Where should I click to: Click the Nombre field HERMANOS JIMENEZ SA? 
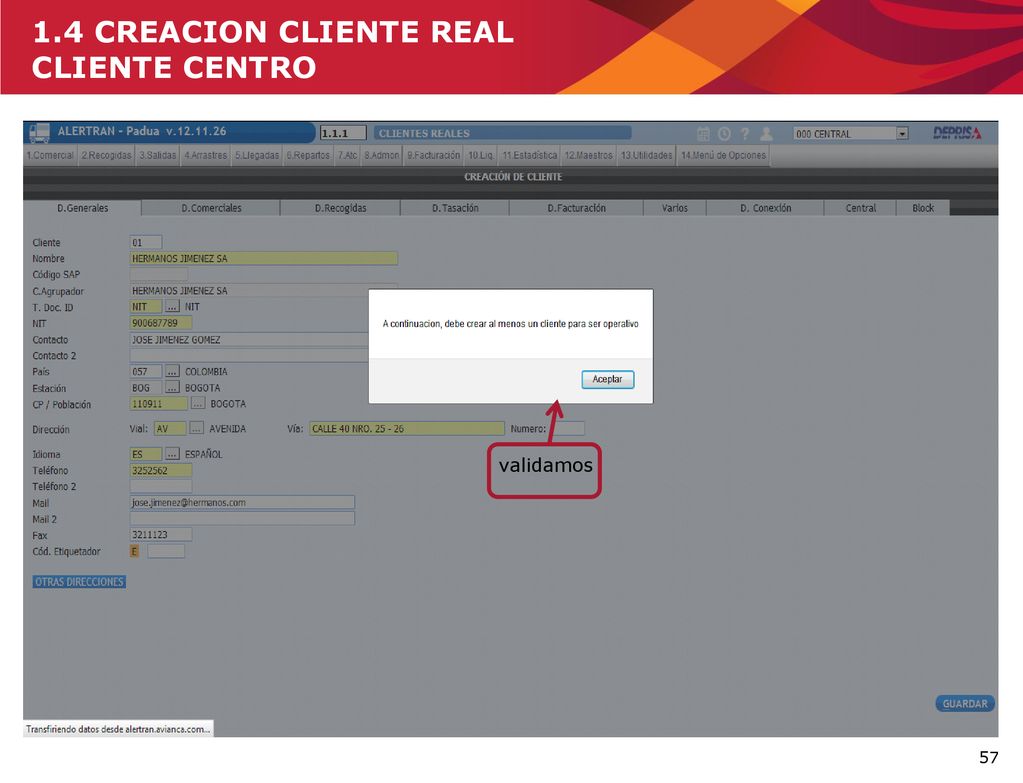coord(264,258)
